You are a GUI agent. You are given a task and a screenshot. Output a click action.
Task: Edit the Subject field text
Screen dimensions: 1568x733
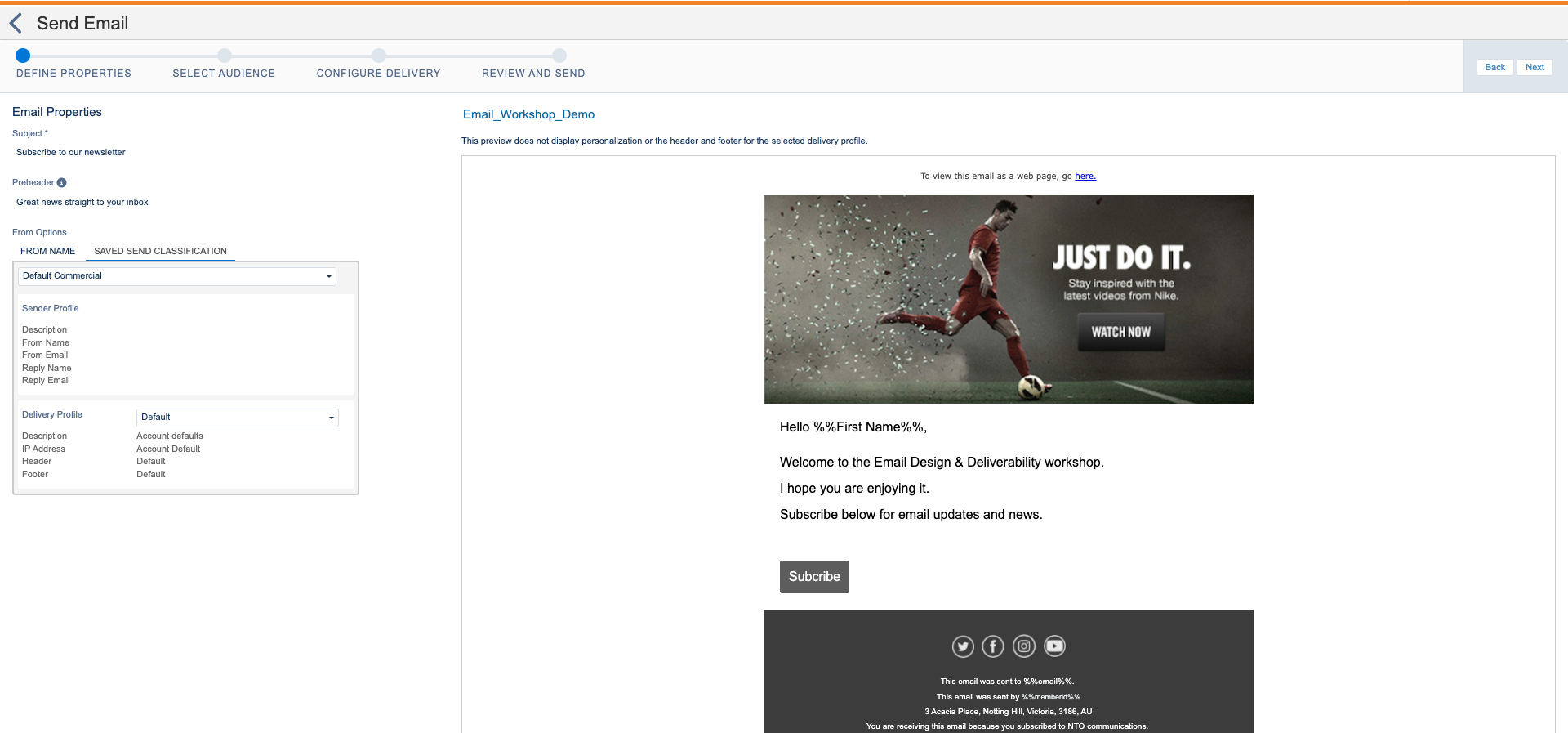pos(71,153)
